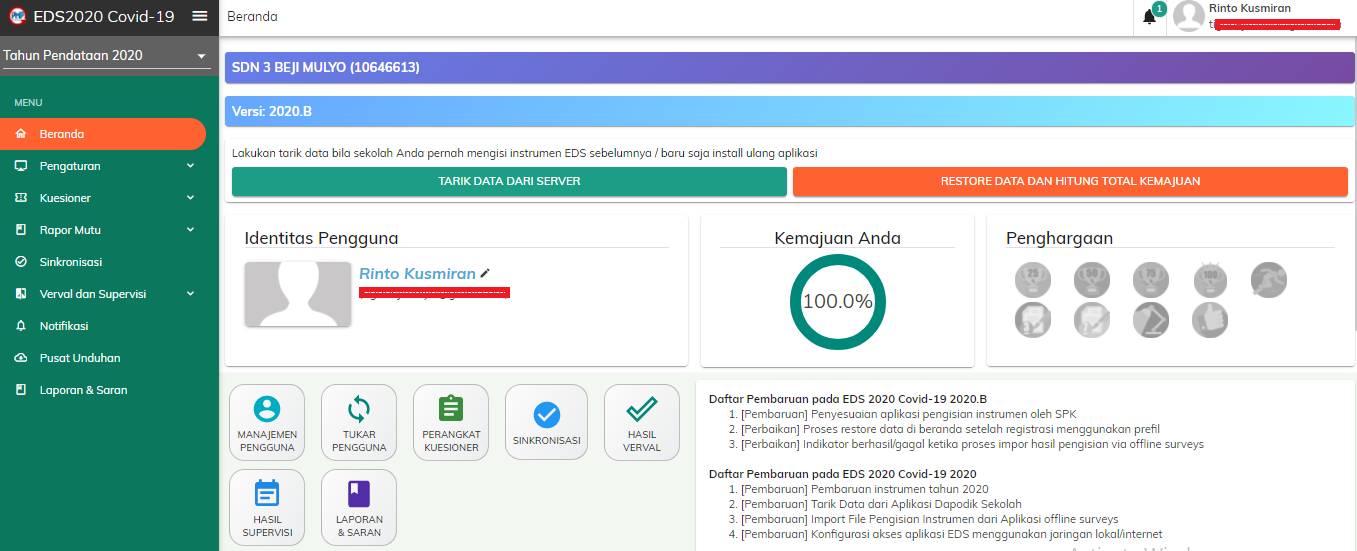
Task: Open the Tahun Pendataan 2020 dropdown
Action: [105, 56]
